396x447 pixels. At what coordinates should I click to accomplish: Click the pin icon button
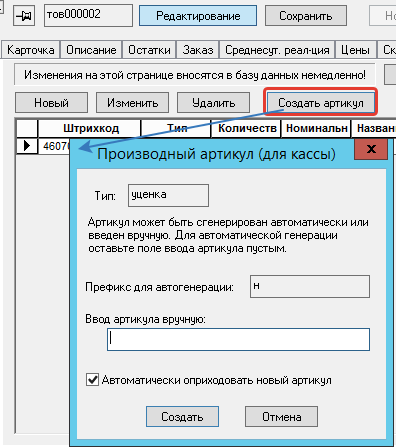pyautogui.click(x=24, y=16)
